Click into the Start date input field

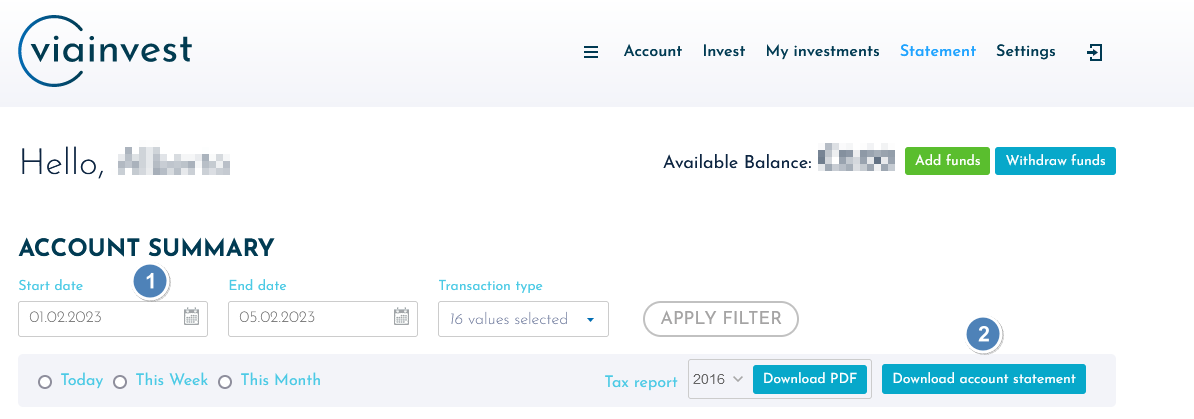(113, 318)
